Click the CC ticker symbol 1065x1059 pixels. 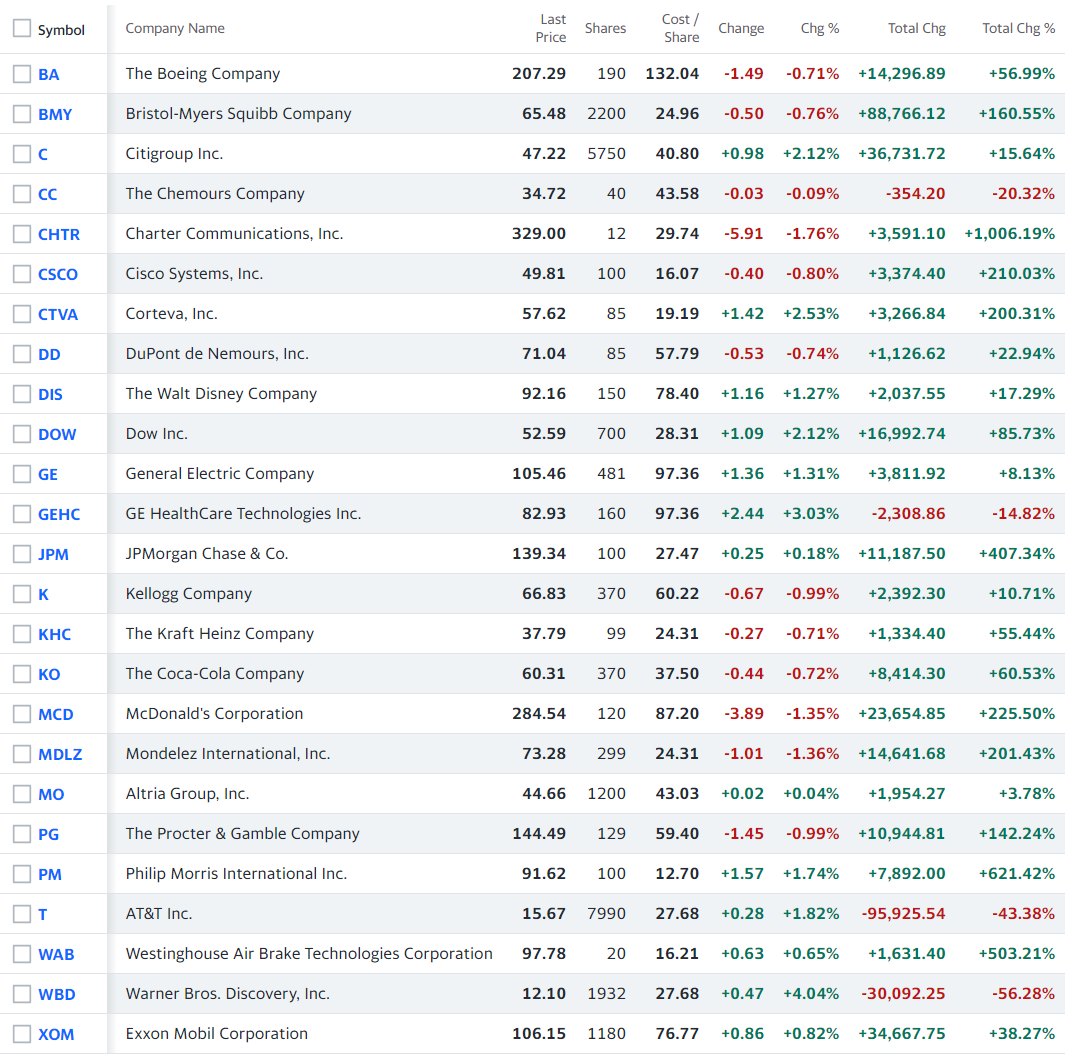(x=48, y=195)
